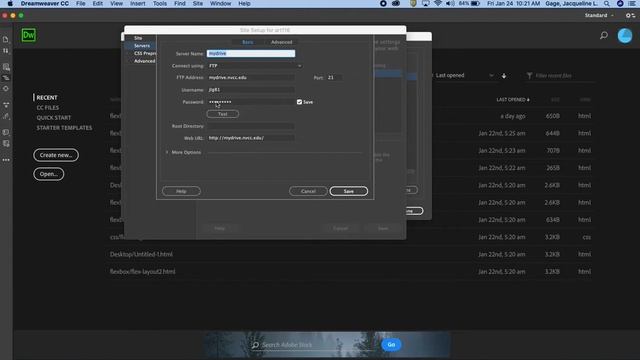Select the CC FILES section
This screenshot has height=360, width=640.
pos(48,108)
